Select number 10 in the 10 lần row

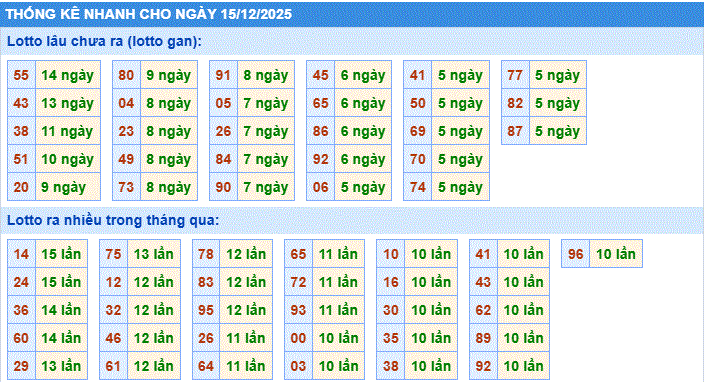pos(391,254)
